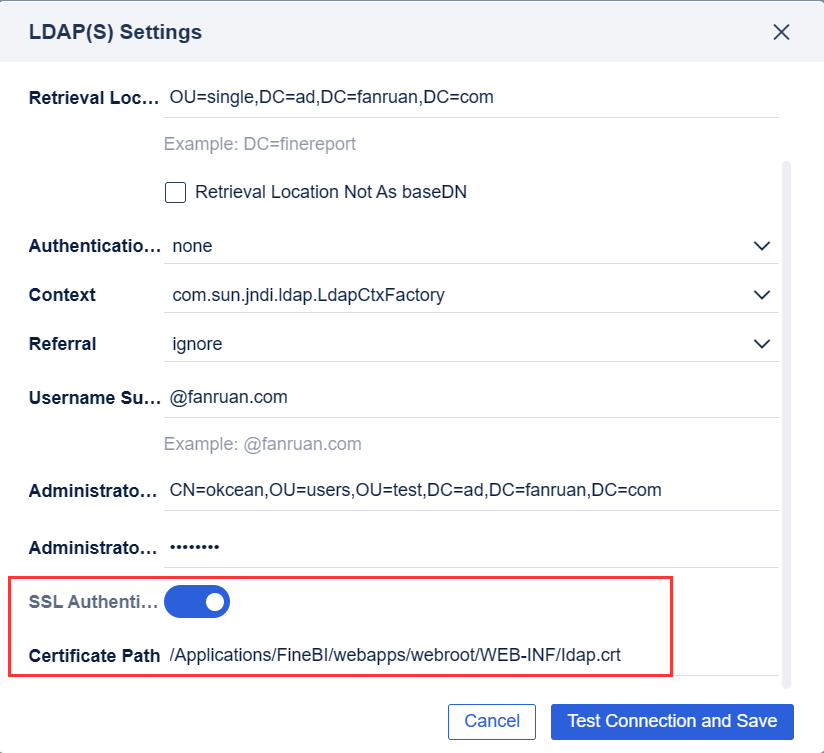Click the DC=finereport example hint

click(260, 144)
